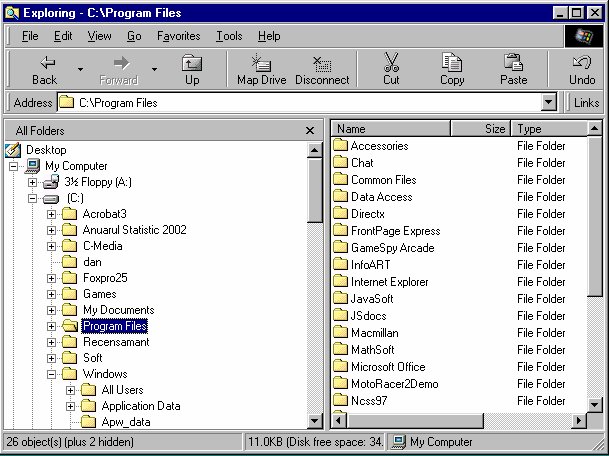Click My Computer icon in status bar
This screenshot has height=456, width=609.
pyautogui.click(x=398, y=442)
